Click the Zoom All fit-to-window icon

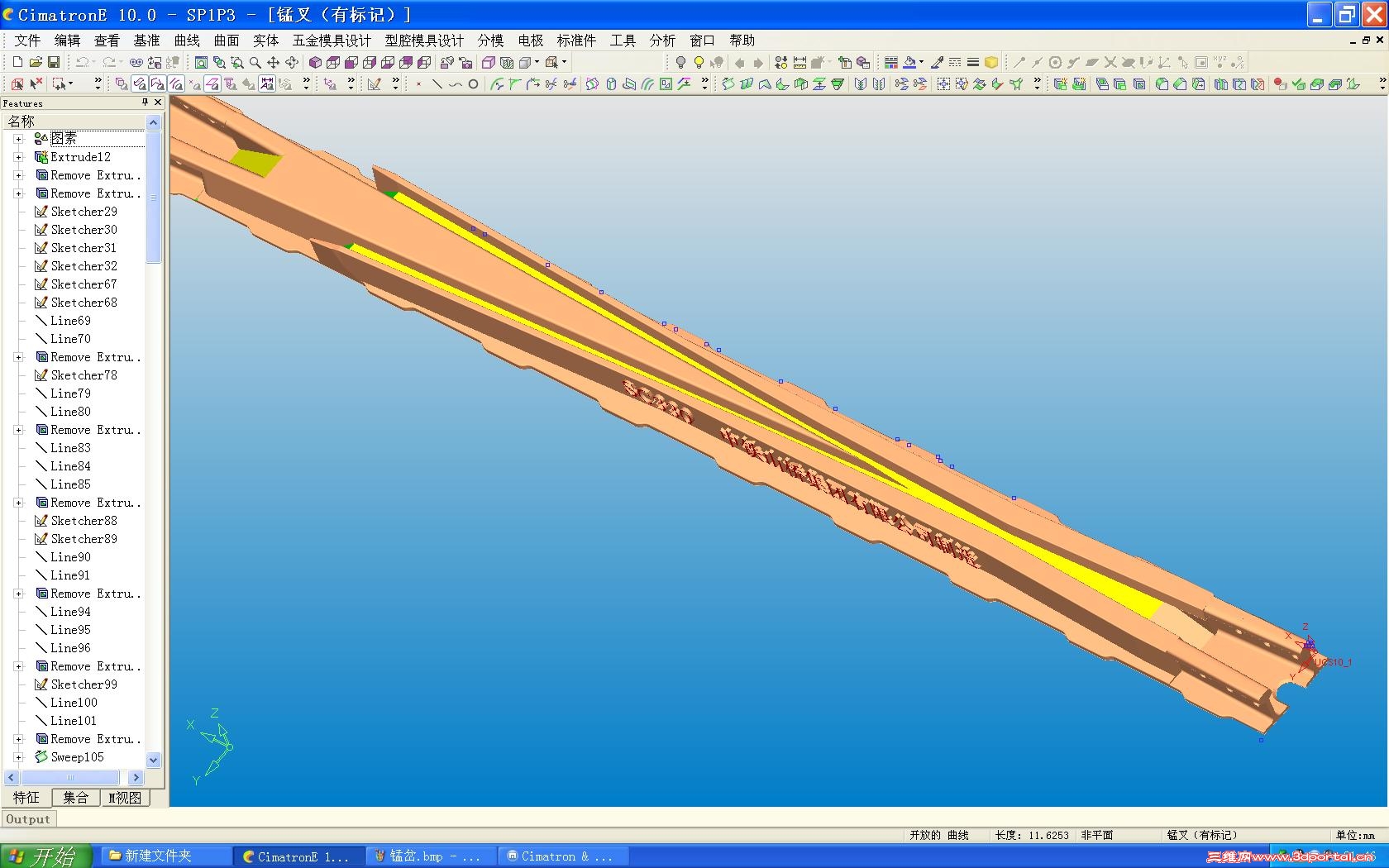pos(201,62)
